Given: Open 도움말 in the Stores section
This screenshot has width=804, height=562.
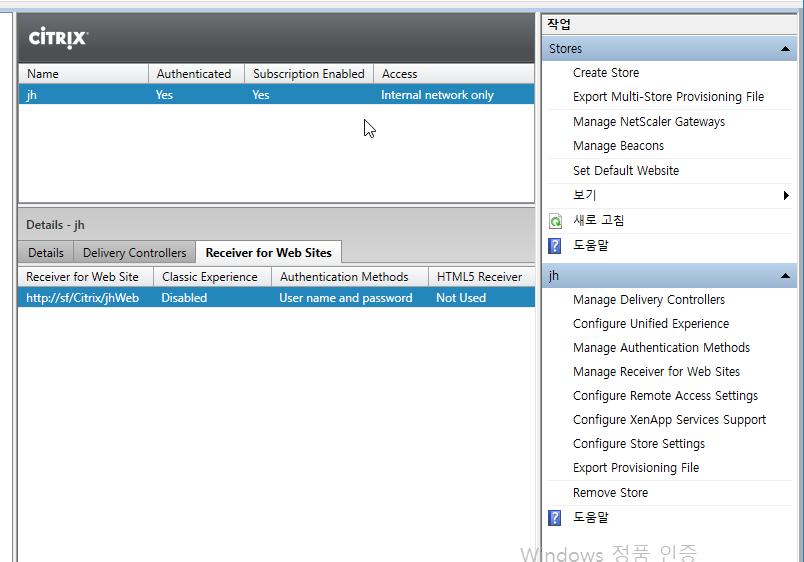Looking at the screenshot, I should tap(591, 246).
